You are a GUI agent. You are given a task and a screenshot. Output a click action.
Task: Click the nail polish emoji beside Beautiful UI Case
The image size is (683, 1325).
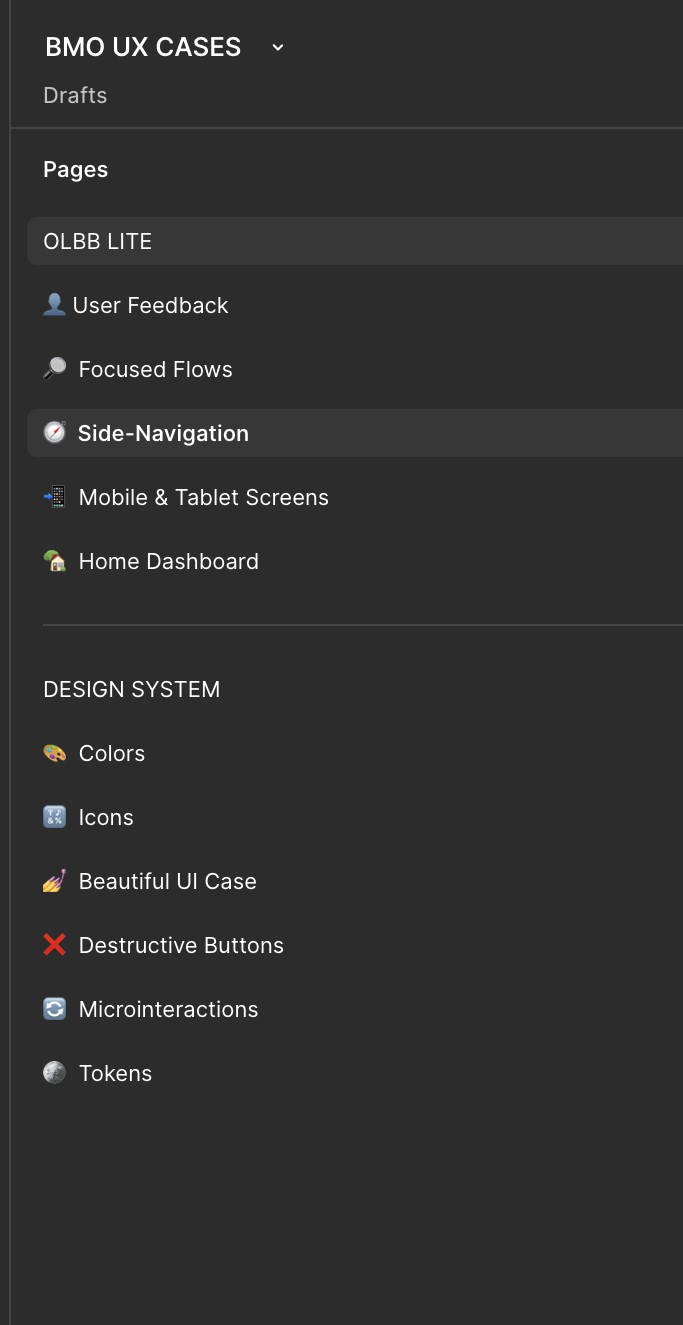[55, 881]
